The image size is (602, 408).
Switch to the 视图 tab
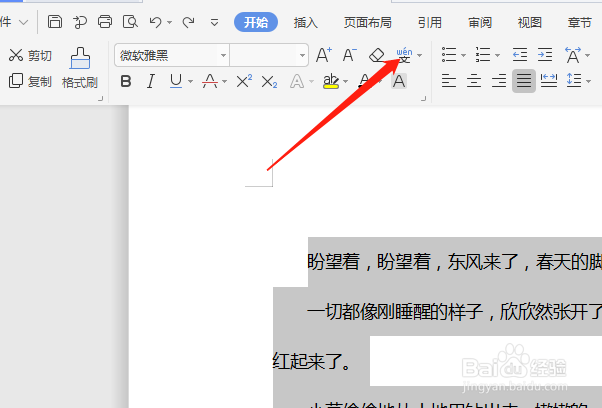coord(529,23)
